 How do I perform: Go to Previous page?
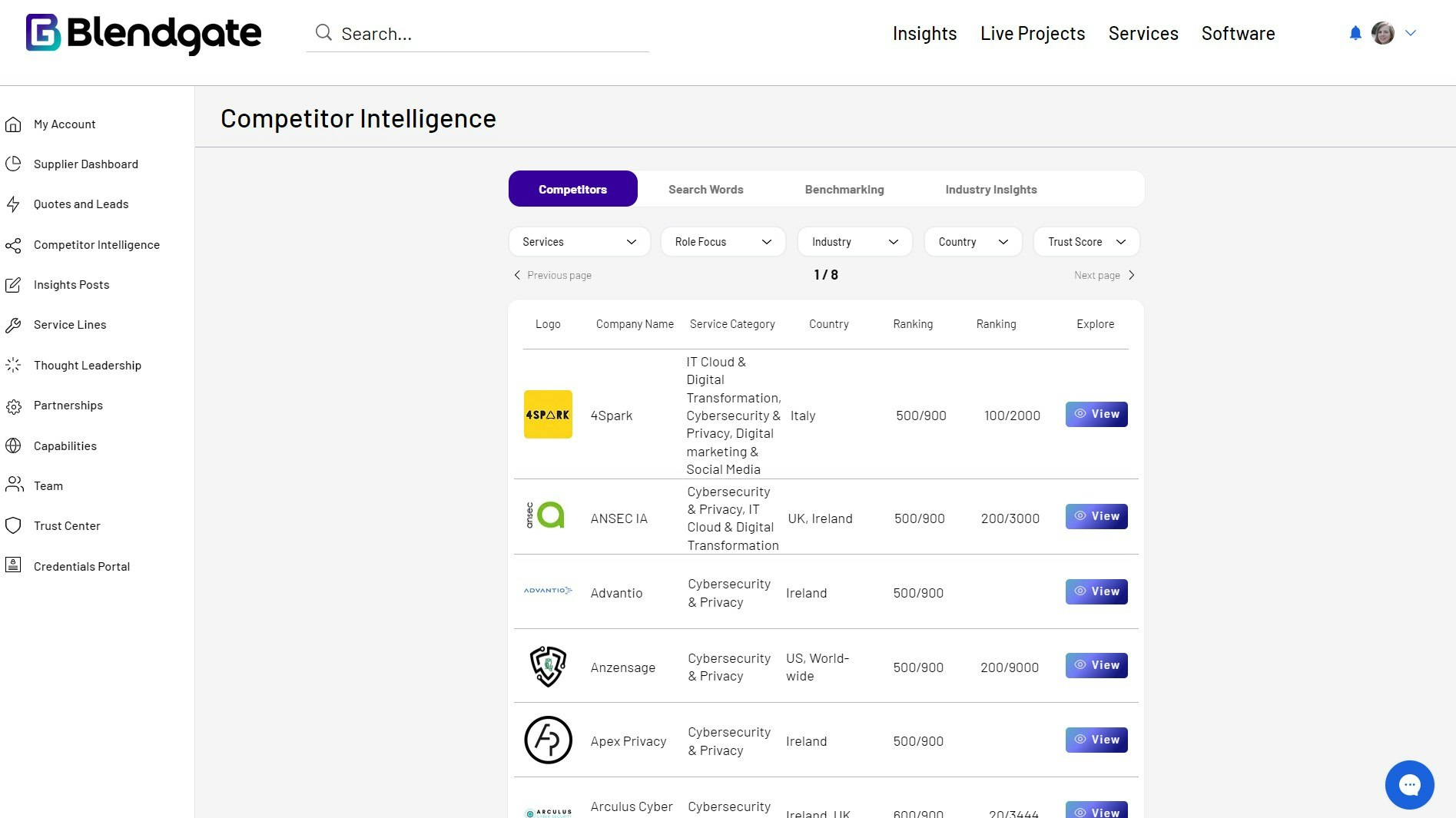552,275
